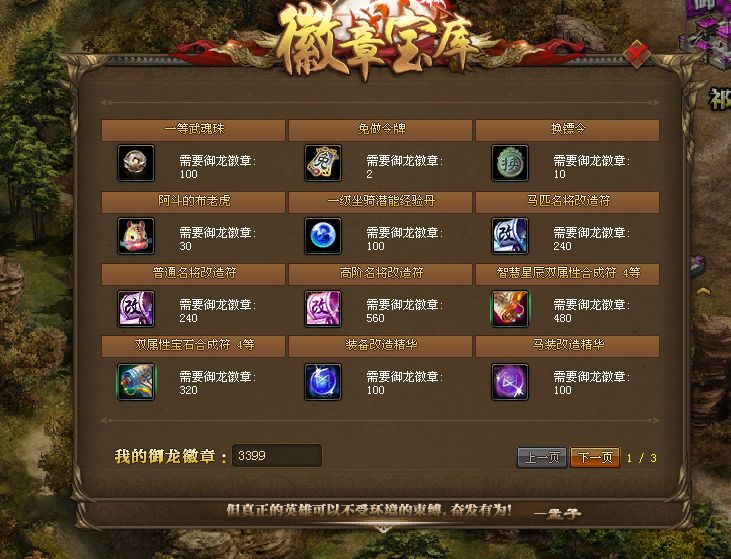
Task: Click the 一等武魂珠 title header
Action: point(193,130)
